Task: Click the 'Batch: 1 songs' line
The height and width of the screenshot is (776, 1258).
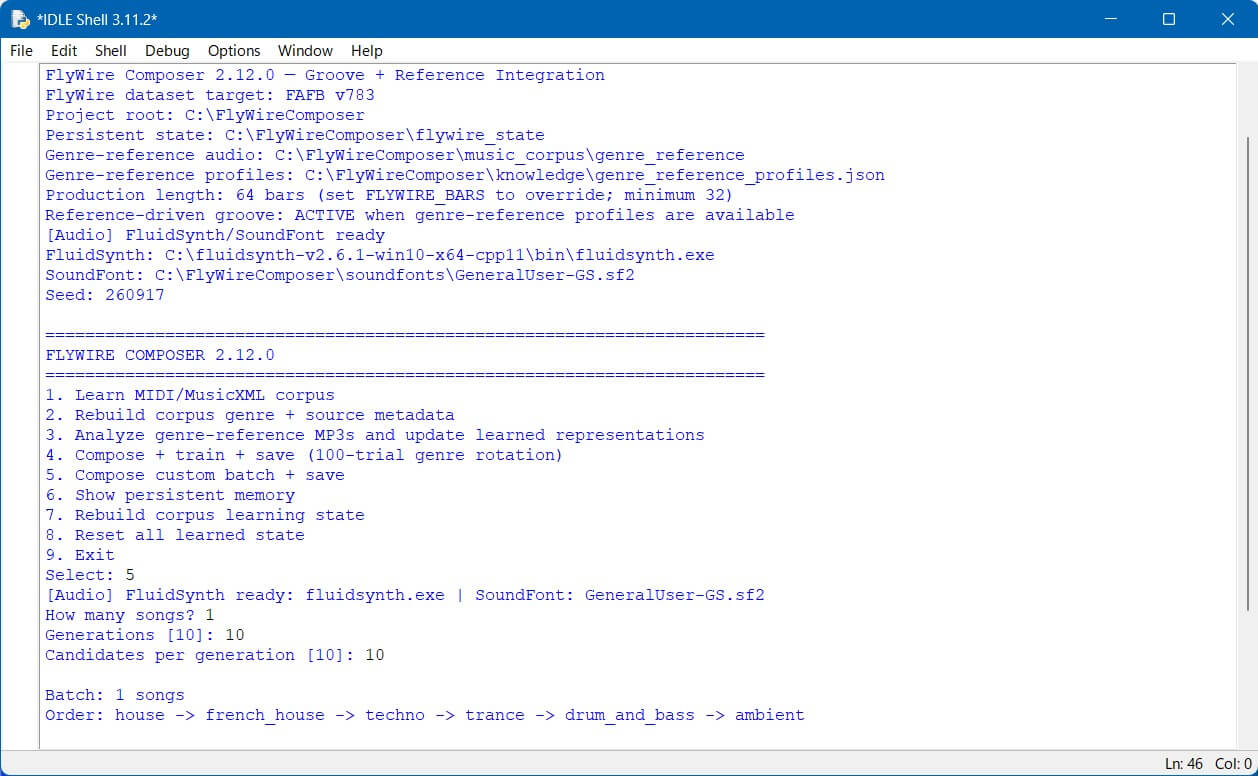Action: 115,695
